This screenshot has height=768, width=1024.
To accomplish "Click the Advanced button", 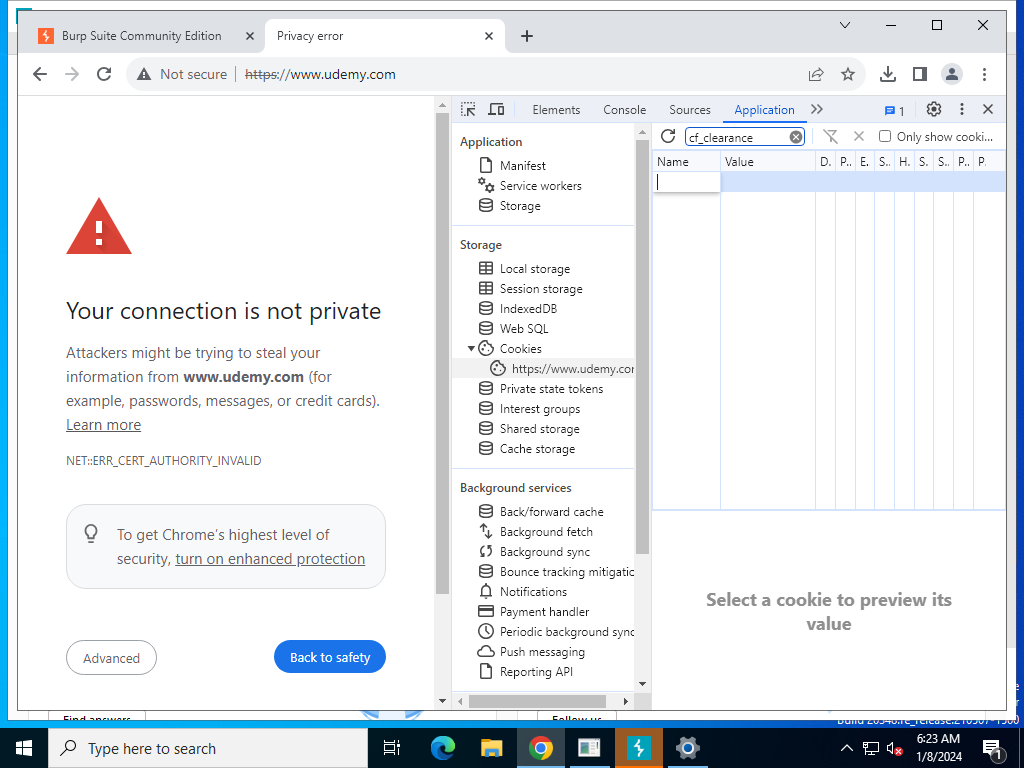I will point(111,658).
